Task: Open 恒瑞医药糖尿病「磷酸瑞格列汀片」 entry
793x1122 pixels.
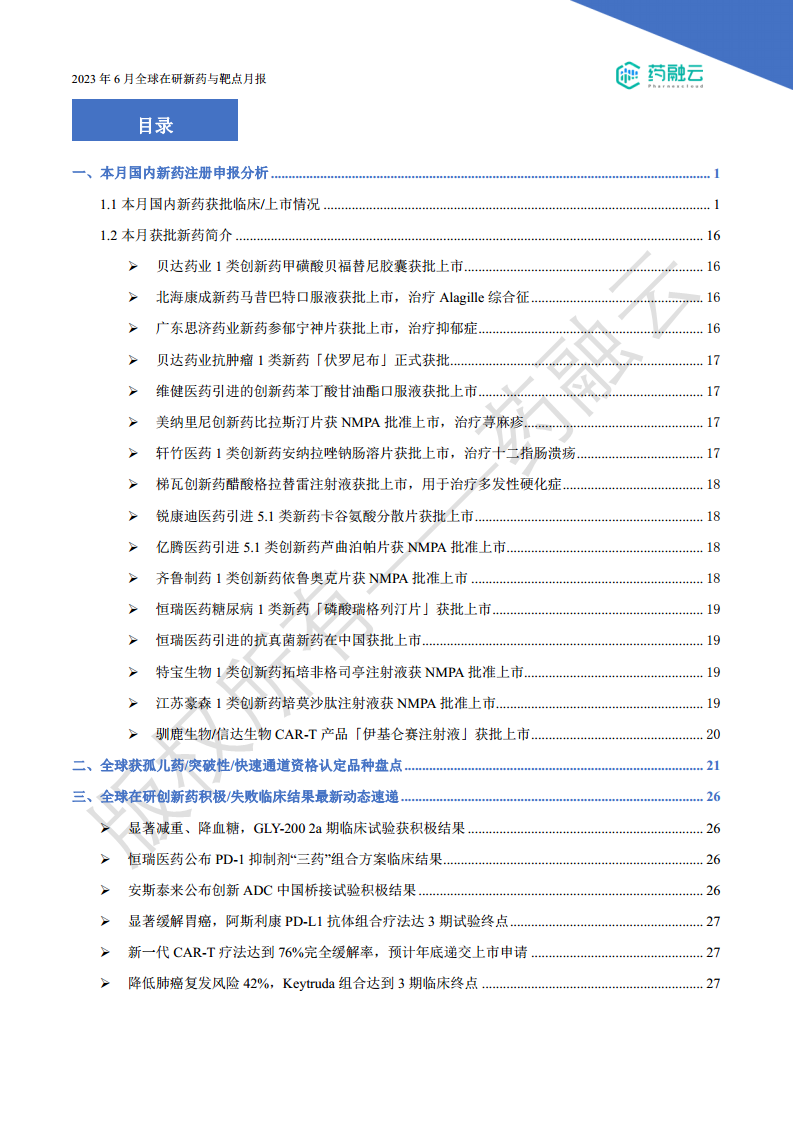Action: click(x=424, y=609)
